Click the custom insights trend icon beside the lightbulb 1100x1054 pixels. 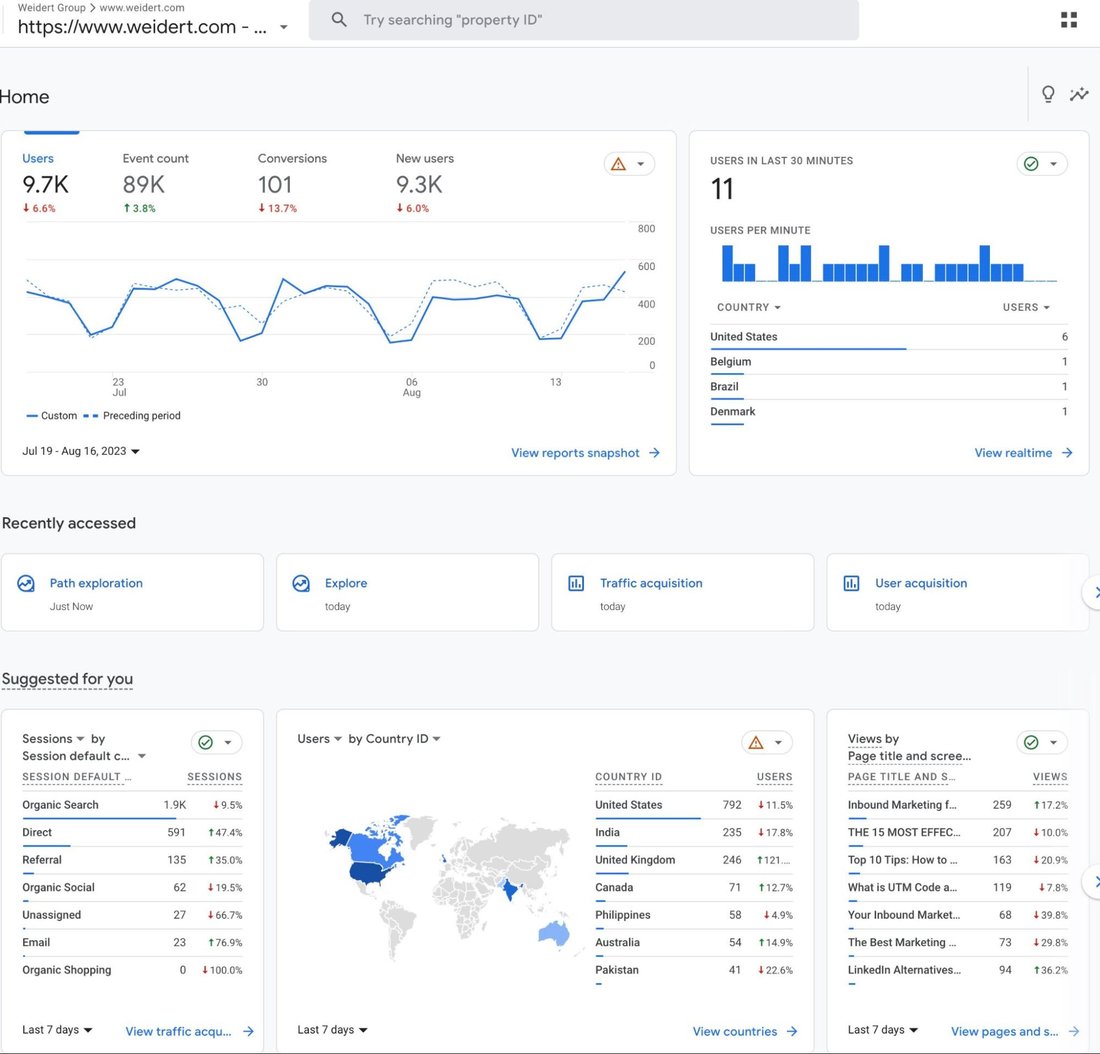tap(1080, 93)
